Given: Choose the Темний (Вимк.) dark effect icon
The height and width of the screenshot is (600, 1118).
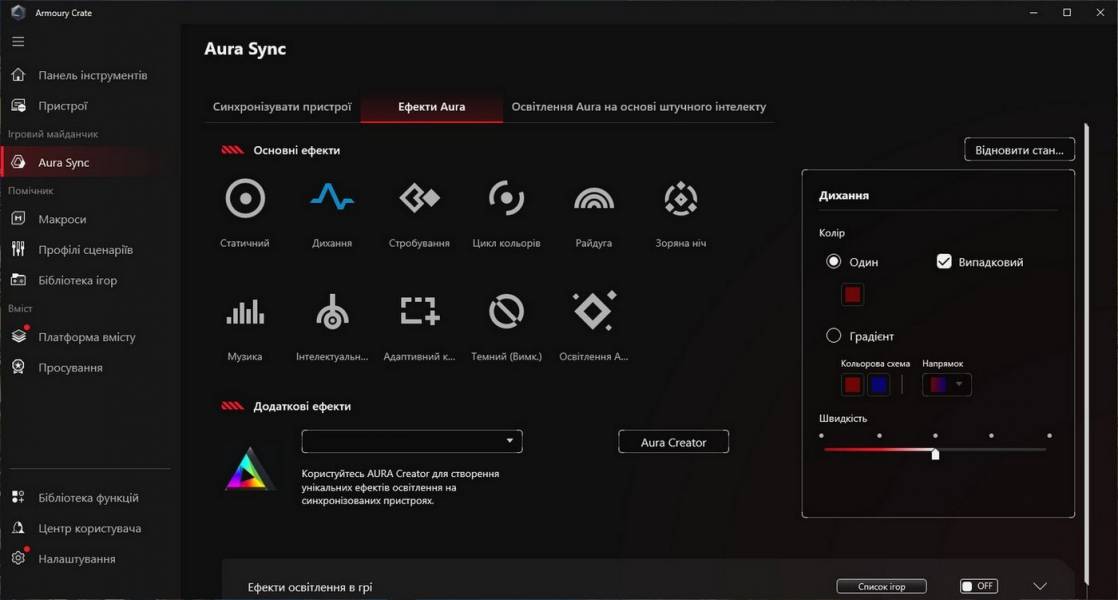Looking at the screenshot, I should coord(506,311).
